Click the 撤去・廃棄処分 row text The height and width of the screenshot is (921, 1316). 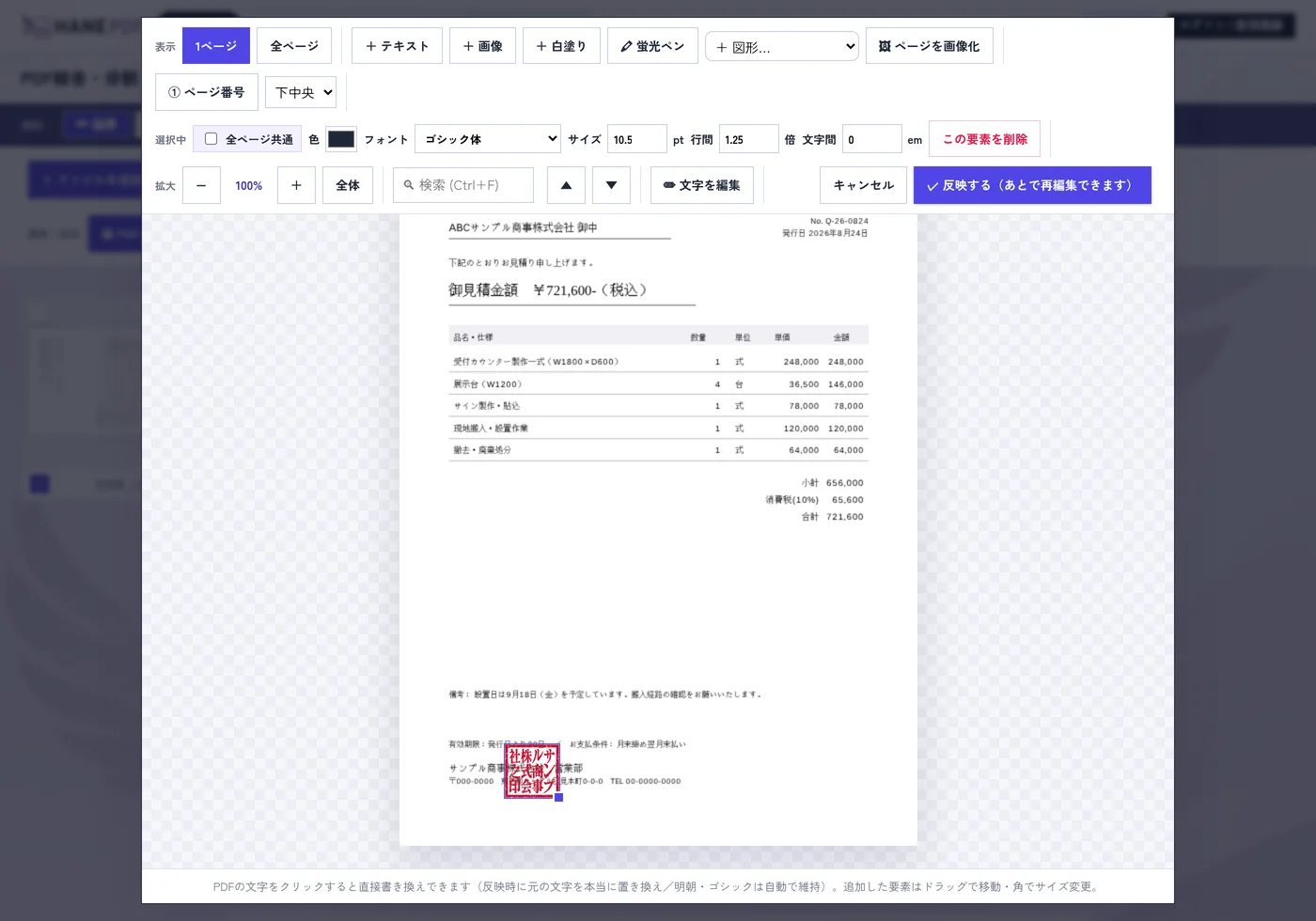[482, 450]
